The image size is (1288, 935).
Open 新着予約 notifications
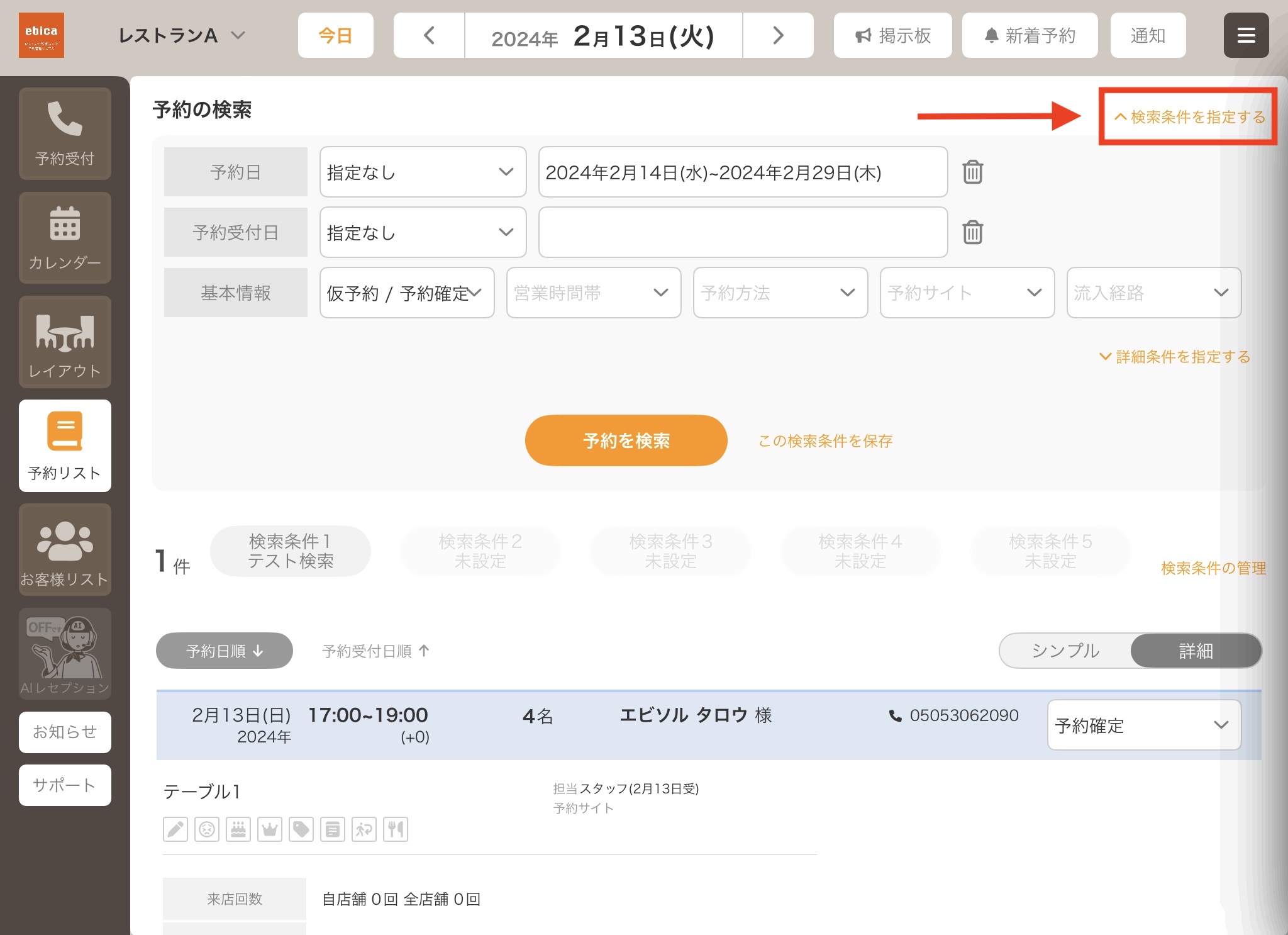pos(1030,35)
